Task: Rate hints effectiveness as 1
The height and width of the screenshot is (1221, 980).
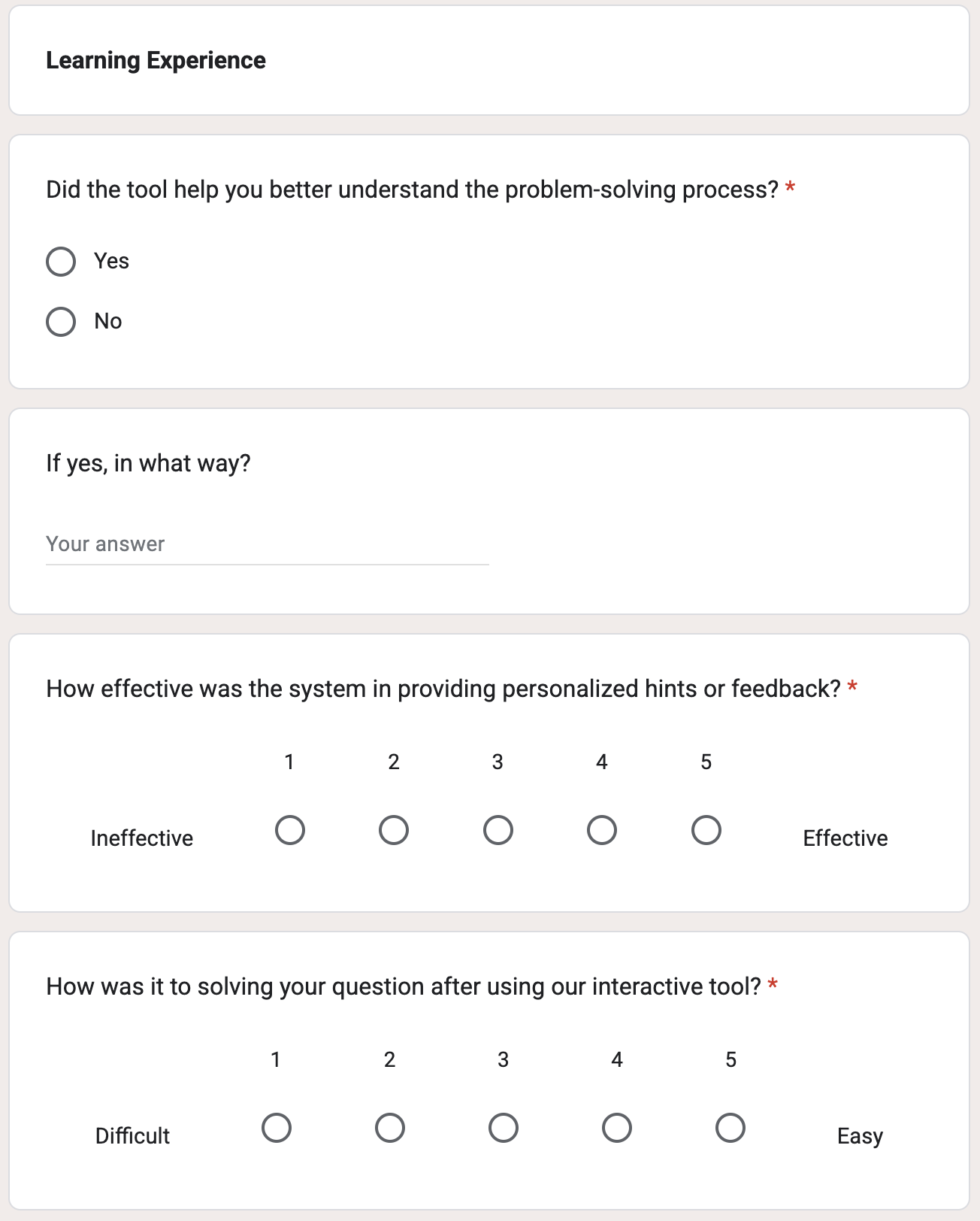Action: point(290,831)
